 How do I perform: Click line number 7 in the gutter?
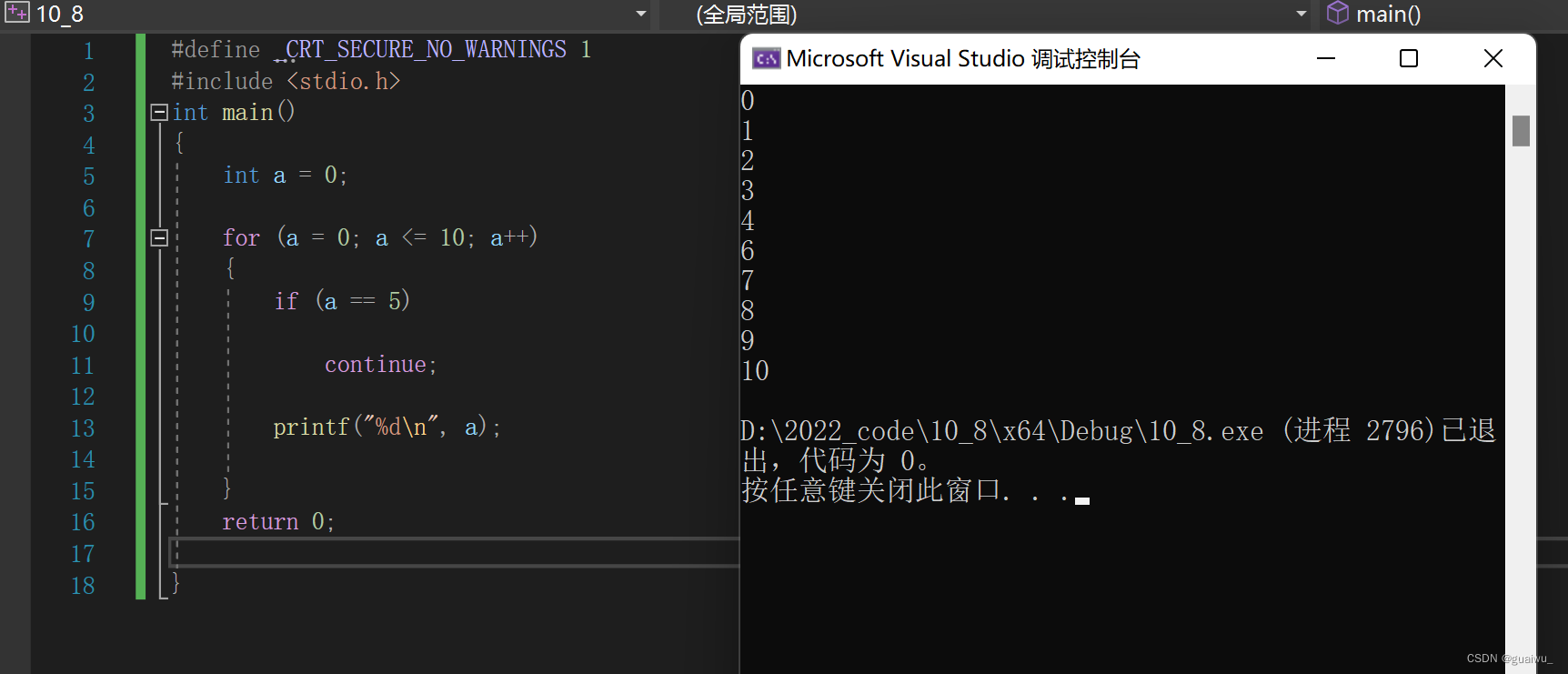(x=89, y=239)
